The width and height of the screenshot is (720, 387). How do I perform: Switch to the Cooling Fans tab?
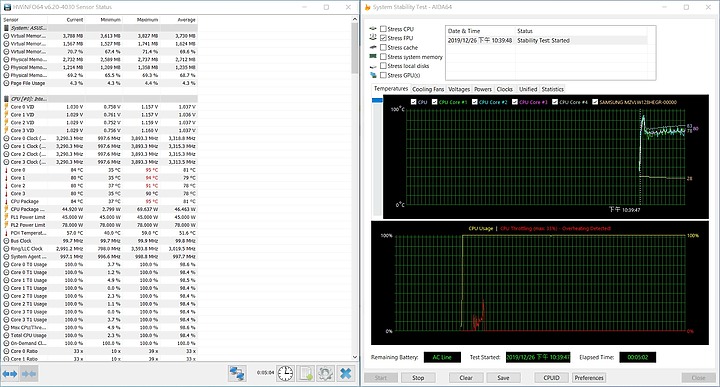(x=428, y=89)
